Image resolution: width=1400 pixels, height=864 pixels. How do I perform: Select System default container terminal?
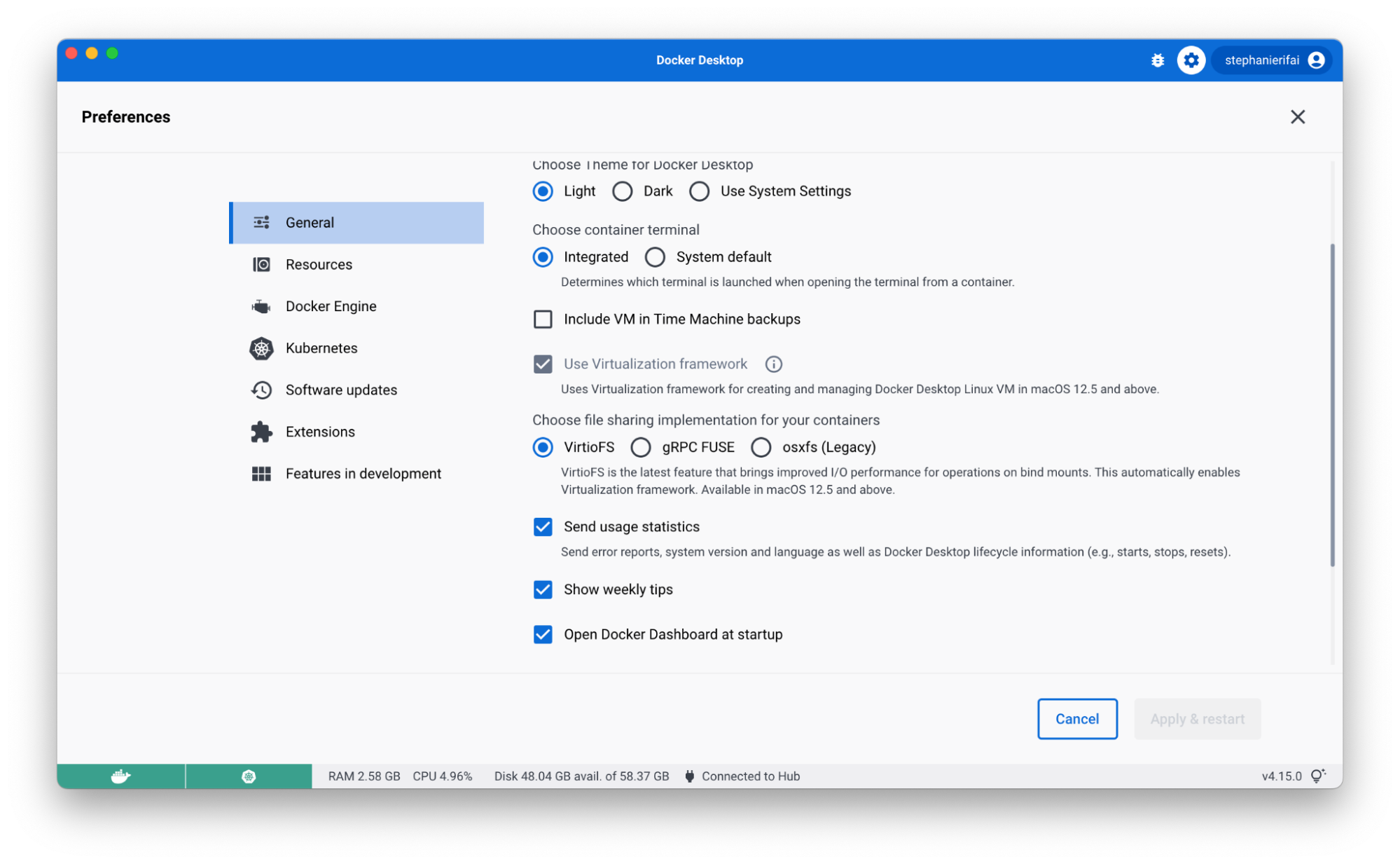[x=655, y=256]
